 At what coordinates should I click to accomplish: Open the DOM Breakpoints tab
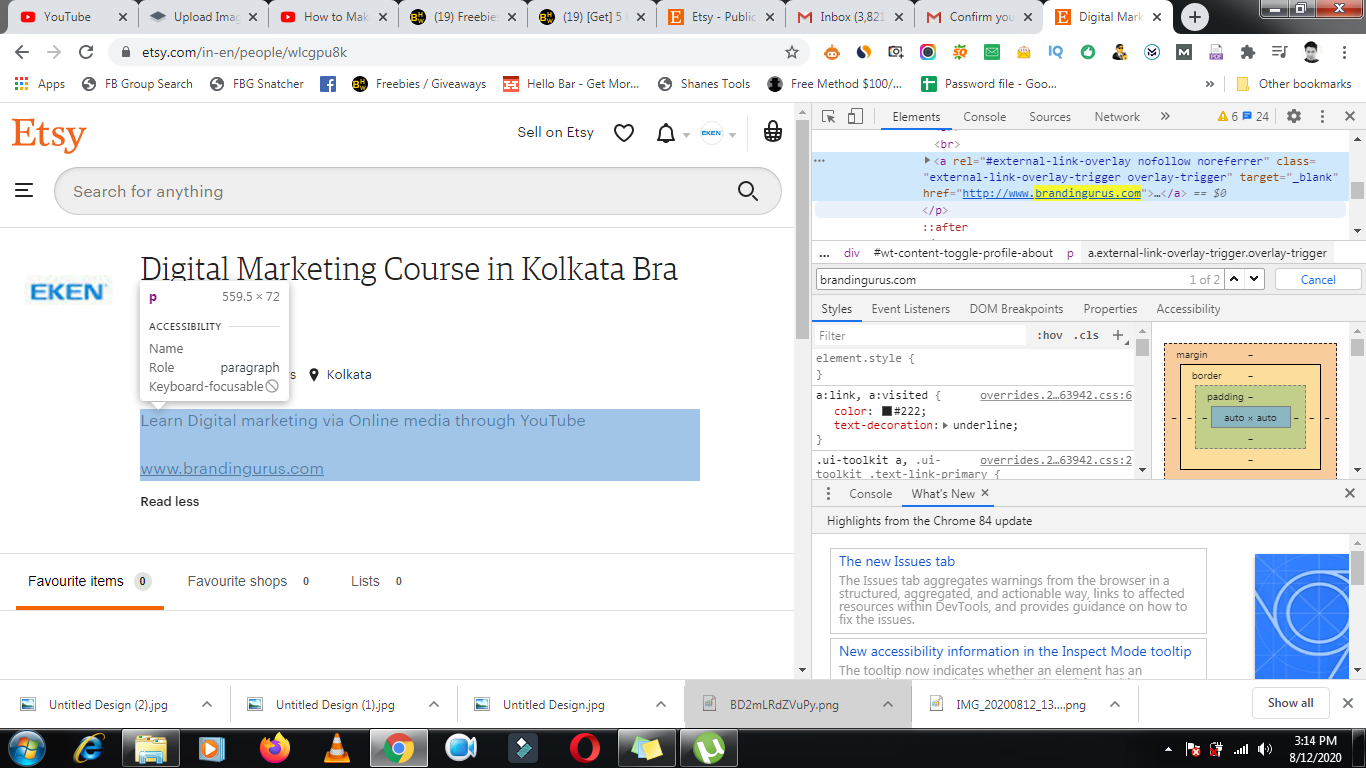[x=1017, y=309]
